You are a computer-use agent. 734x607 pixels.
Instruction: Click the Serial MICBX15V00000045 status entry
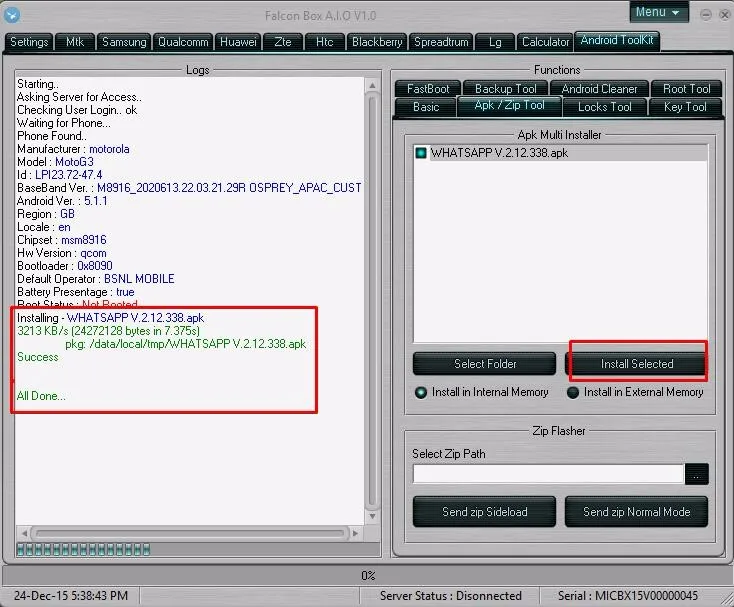627,596
